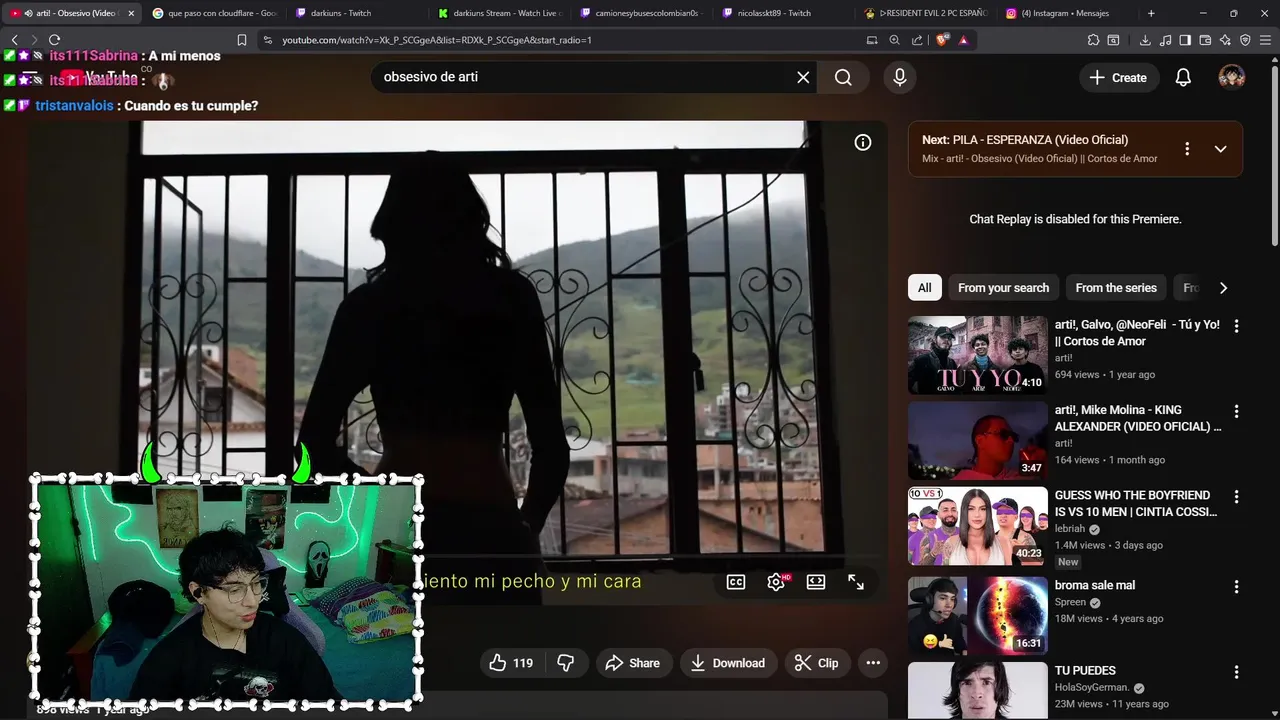Click the Create button
Viewport: 1280px width, 720px height.
tap(1119, 77)
